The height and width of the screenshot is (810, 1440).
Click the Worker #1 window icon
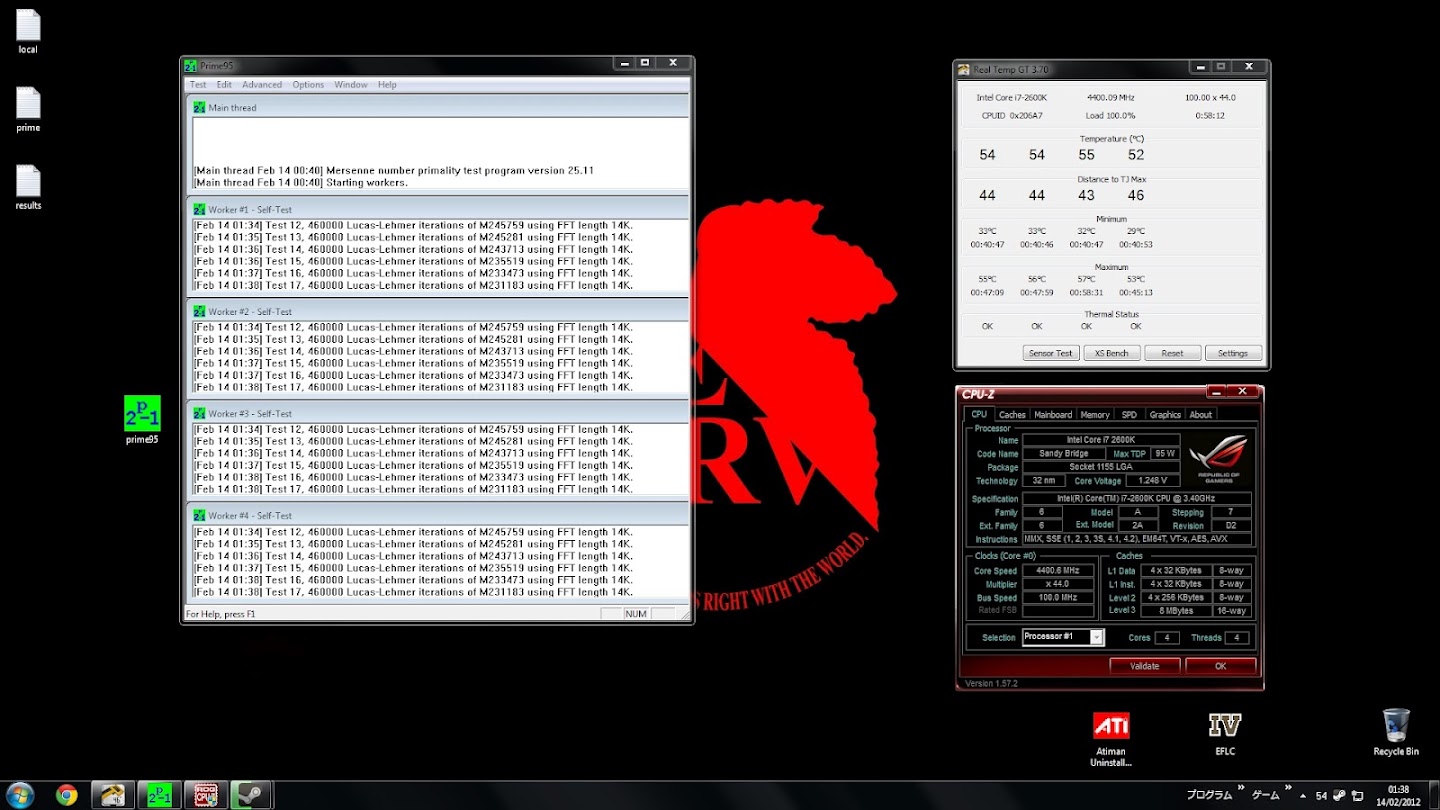[200, 209]
